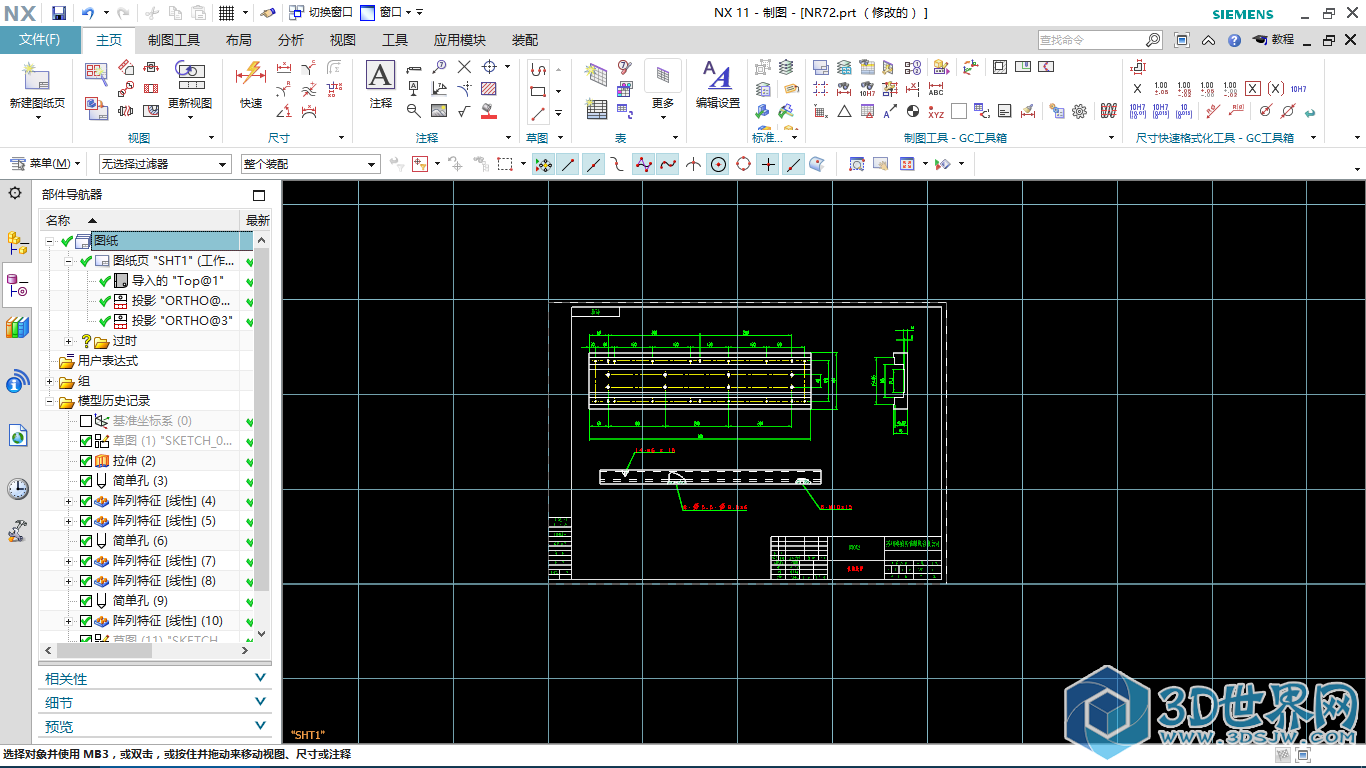
Task: Switch to Layout (布局) tab
Action: pos(238,40)
